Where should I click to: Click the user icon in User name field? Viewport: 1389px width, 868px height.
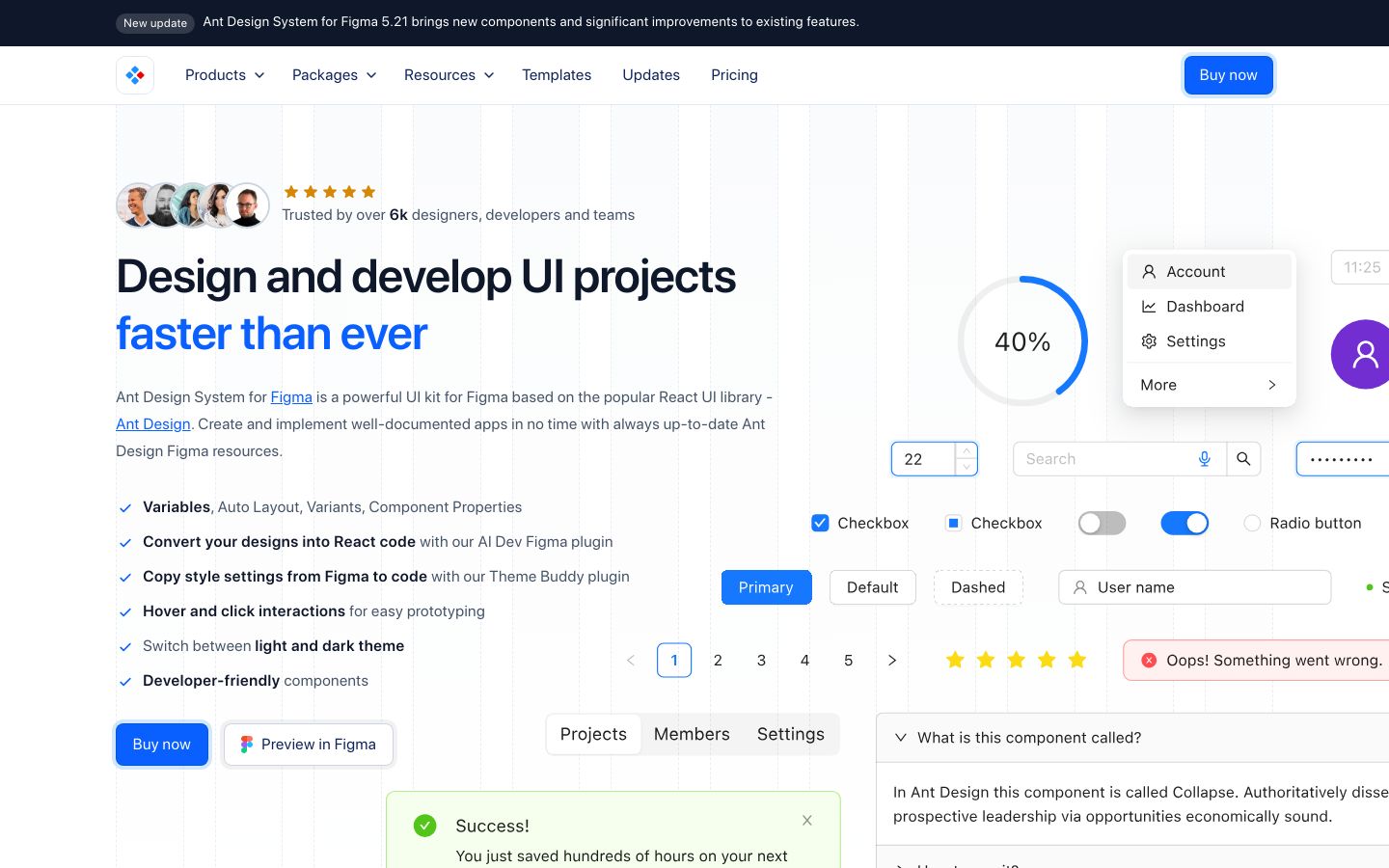point(1080,587)
